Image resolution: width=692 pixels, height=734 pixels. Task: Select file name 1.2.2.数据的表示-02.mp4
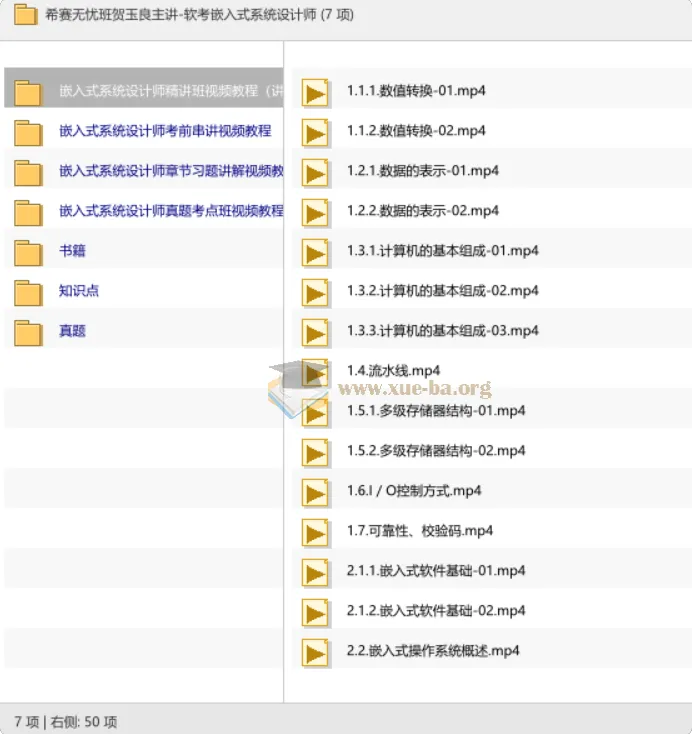tap(422, 211)
